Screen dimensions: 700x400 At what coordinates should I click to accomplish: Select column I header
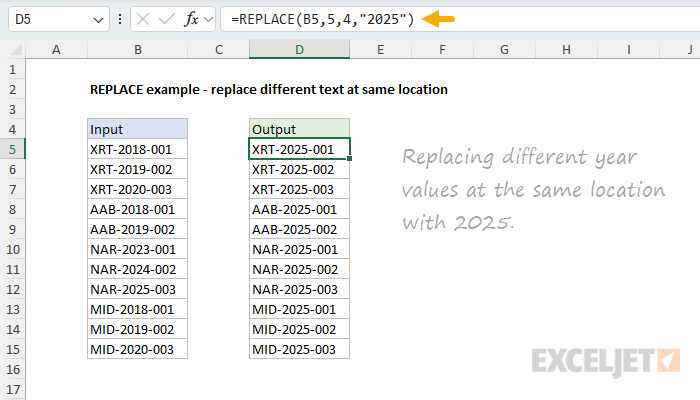(x=629, y=49)
